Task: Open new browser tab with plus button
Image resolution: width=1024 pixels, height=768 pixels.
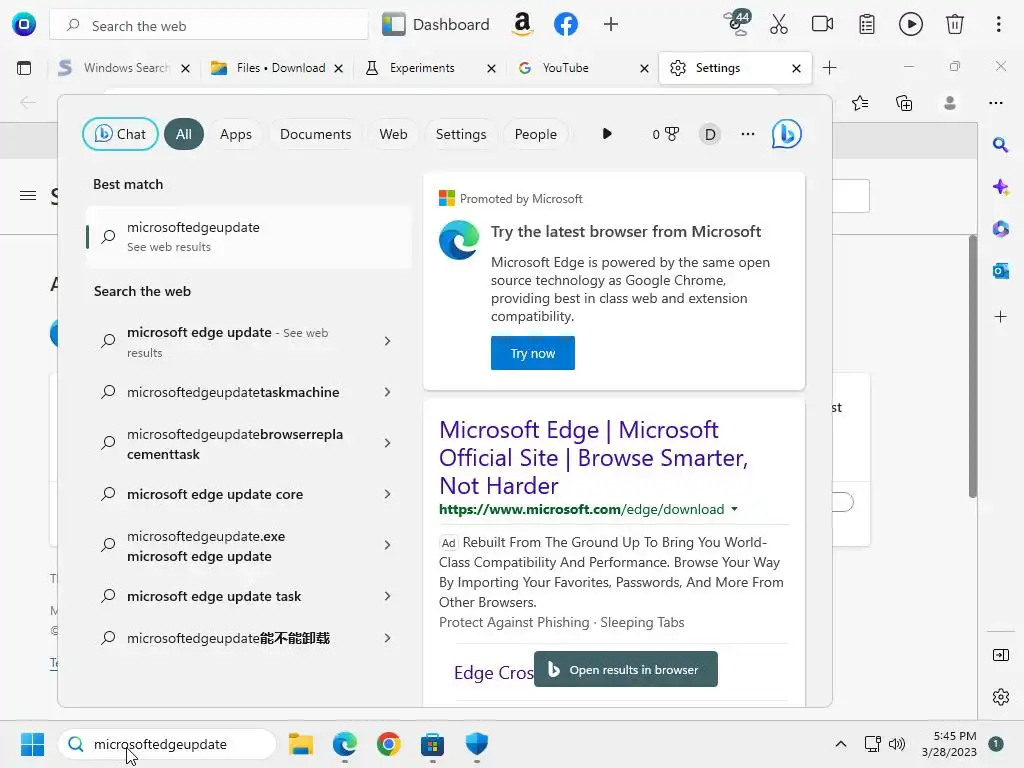Action: (x=829, y=68)
